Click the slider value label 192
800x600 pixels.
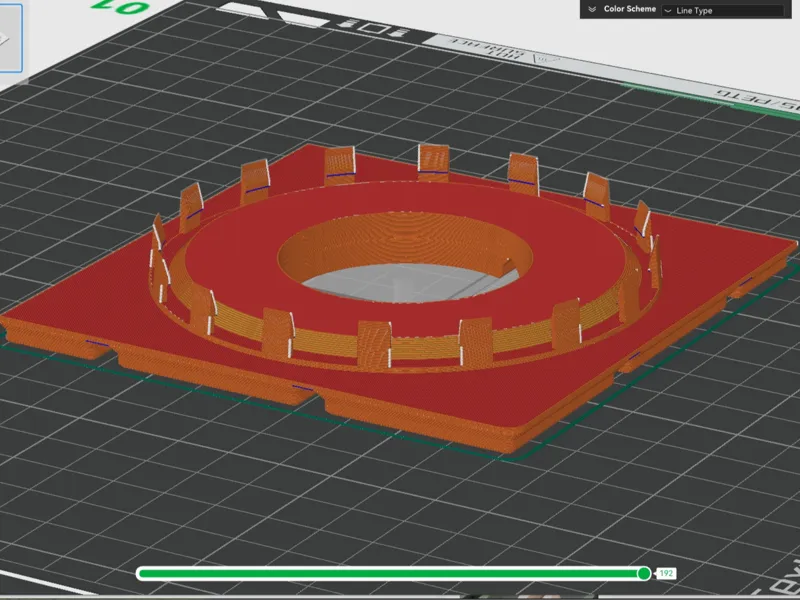(666, 573)
